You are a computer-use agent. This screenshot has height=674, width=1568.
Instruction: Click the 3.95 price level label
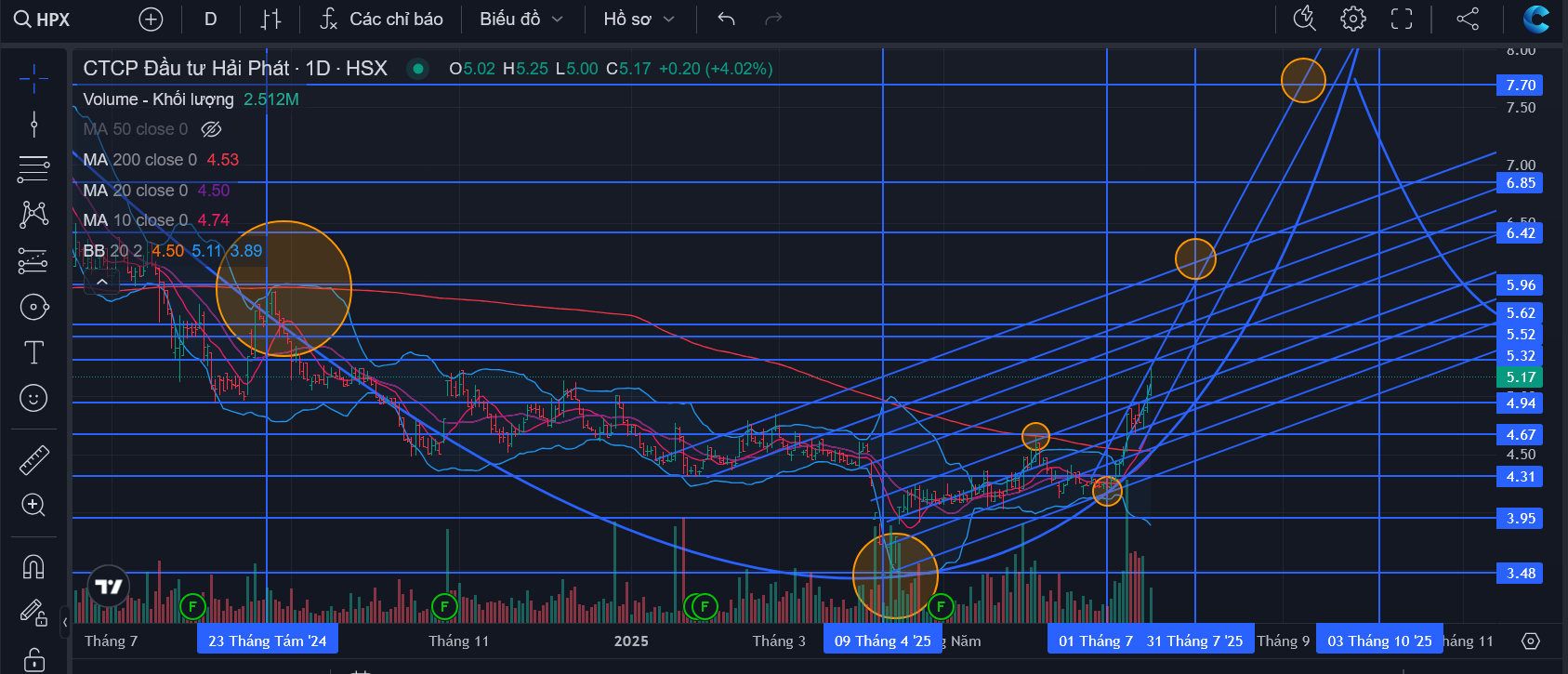[x=1521, y=519]
